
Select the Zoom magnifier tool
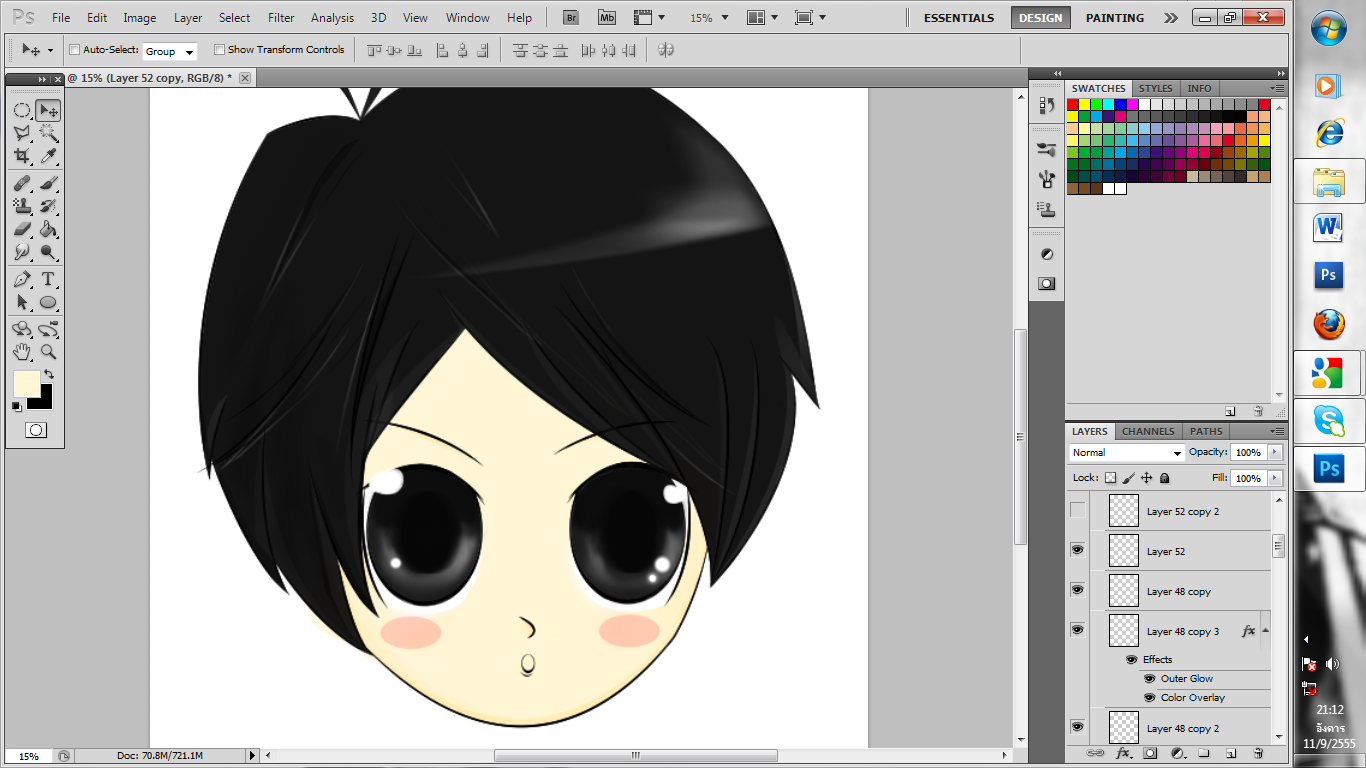(48, 352)
